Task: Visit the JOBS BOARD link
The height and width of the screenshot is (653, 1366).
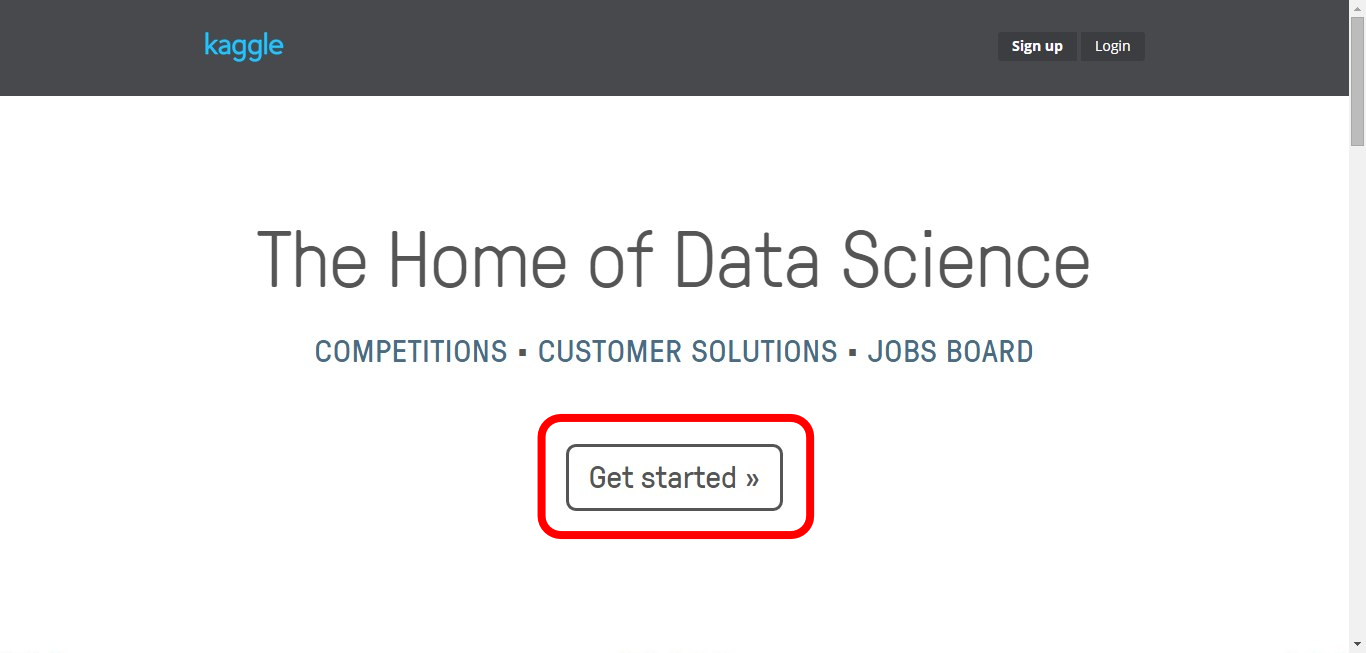Action: [950, 352]
